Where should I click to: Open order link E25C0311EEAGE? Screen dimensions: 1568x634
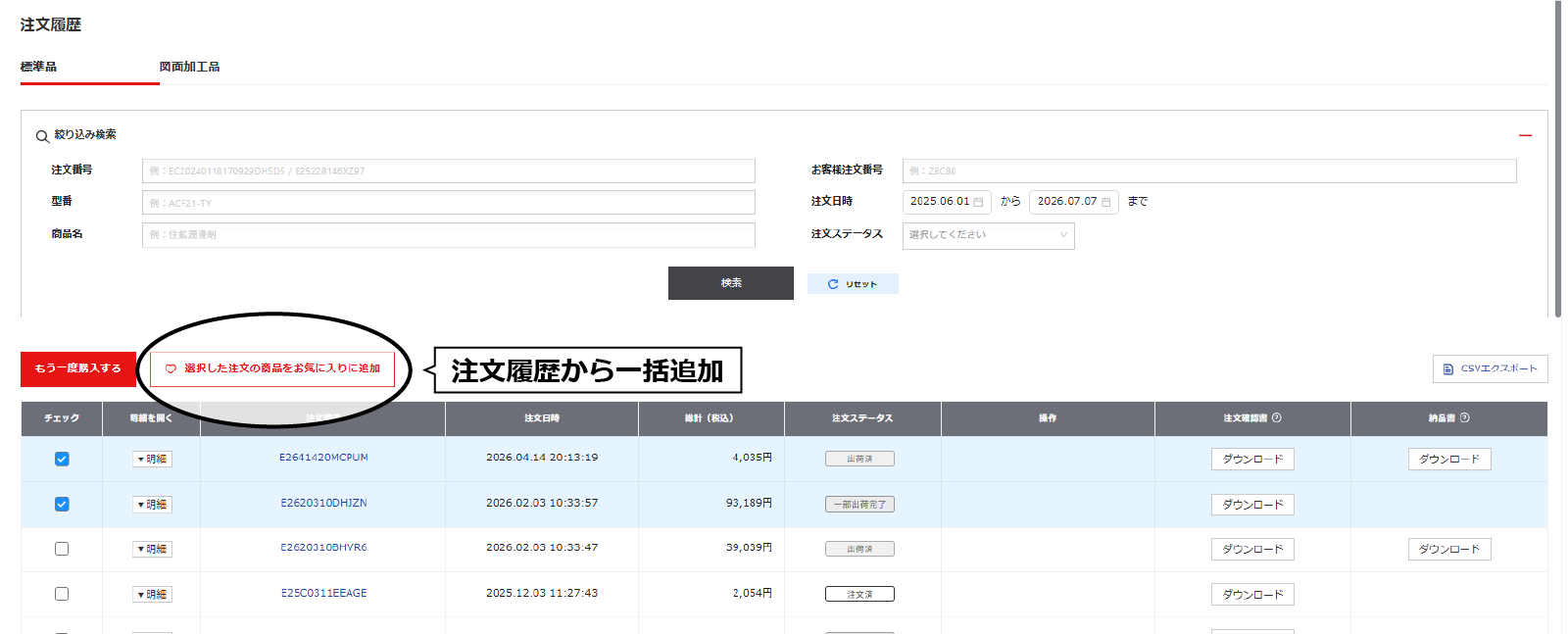pos(323,593)
